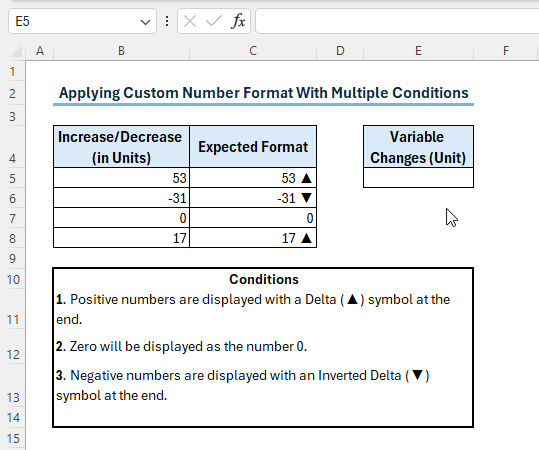Click the Enter checkmark icon in formula bar
539x450 pixels.
[213, 21]
